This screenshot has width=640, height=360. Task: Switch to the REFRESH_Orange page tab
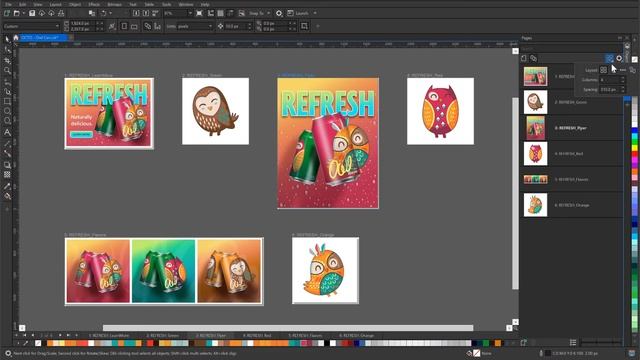tap(356, 335)
